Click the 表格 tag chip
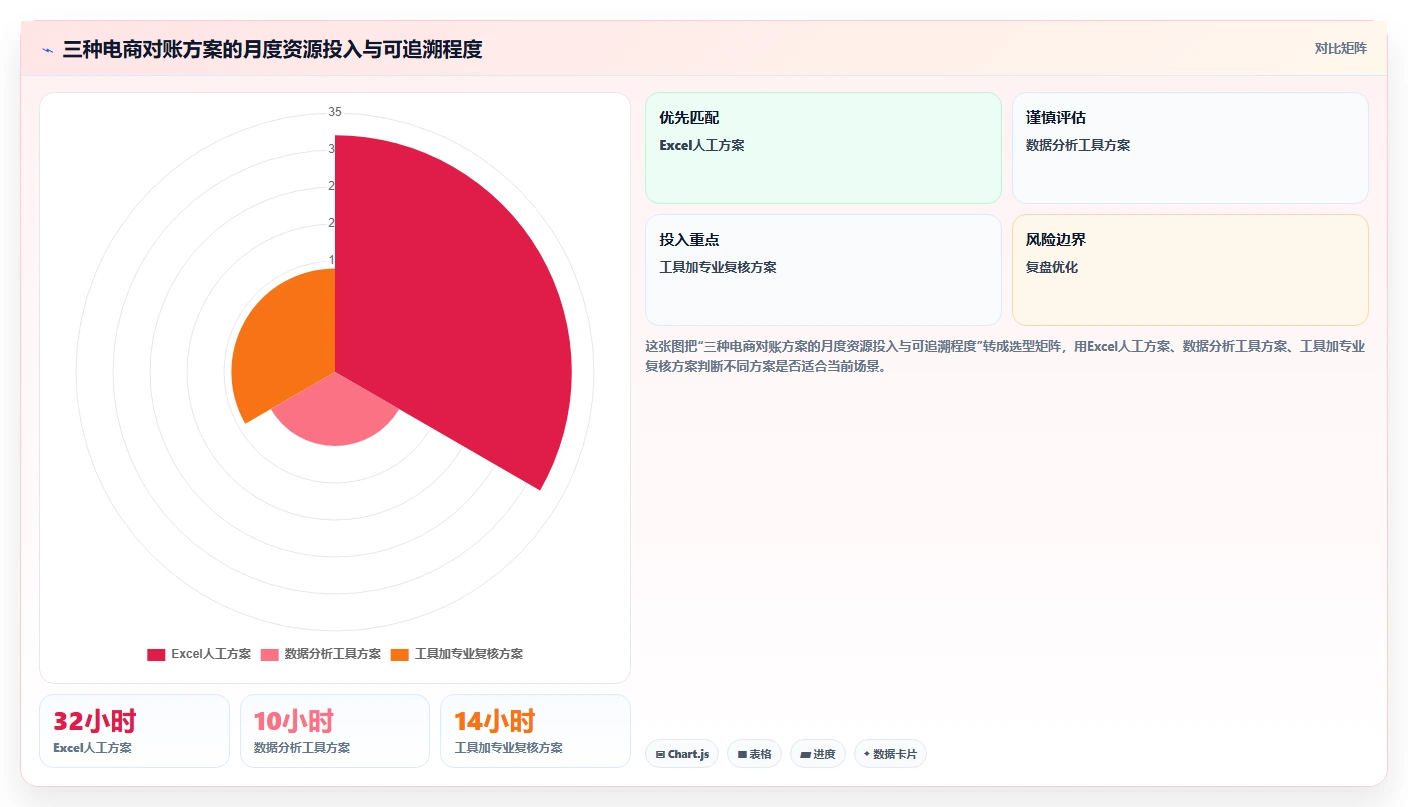 pos(754,754)
